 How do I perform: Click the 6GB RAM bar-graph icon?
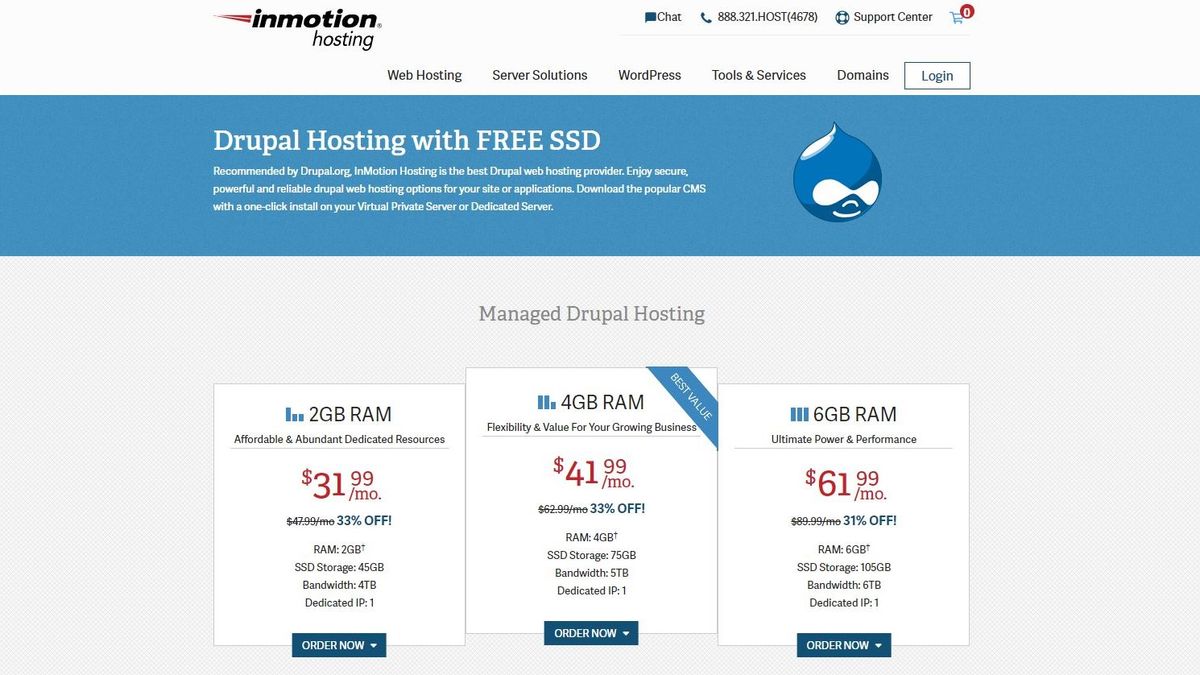[800, 413]
